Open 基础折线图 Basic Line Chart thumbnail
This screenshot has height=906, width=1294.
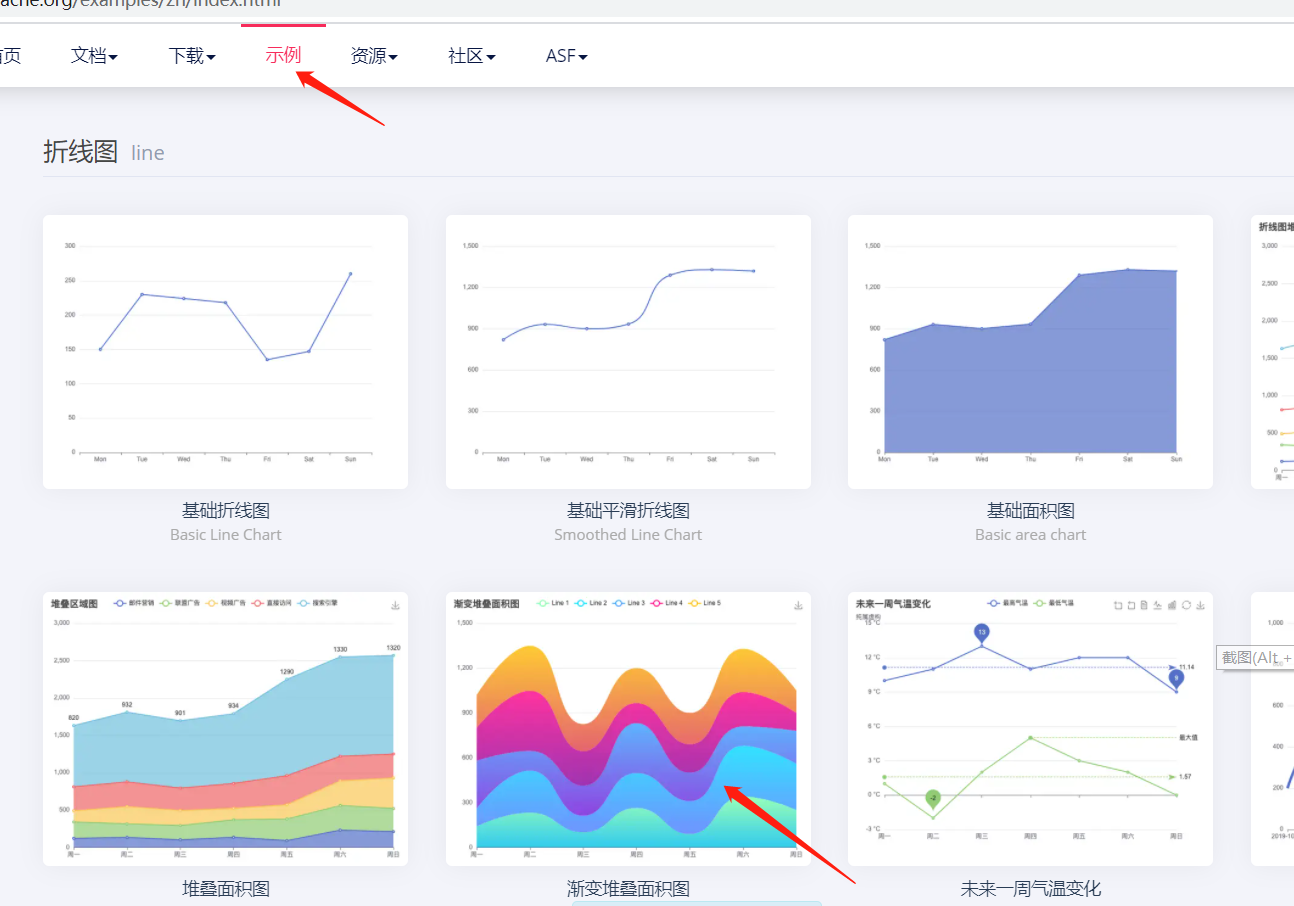(x=225, y=352)
